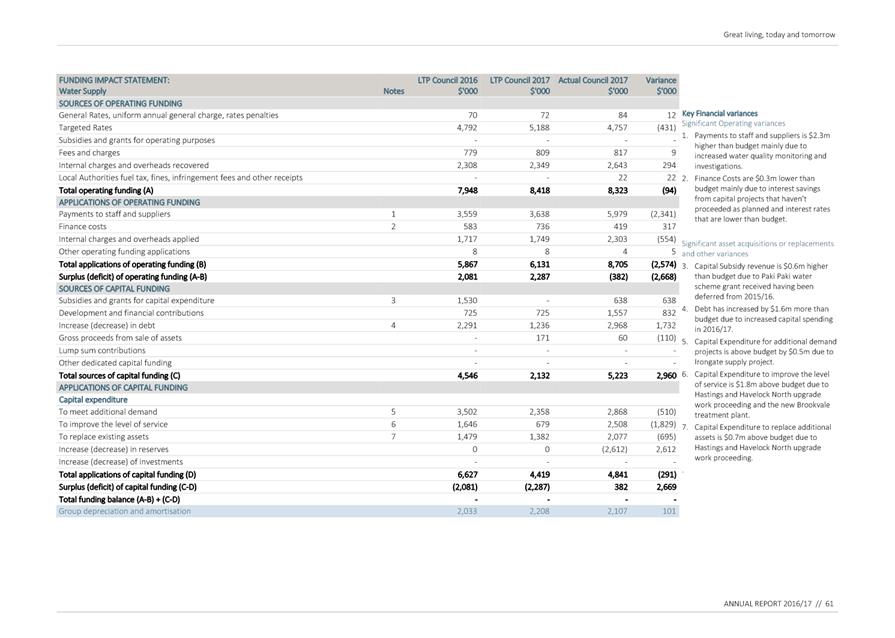Click 'Significant Operating variances' sidebar subheading
The height and width of the screenshot is (638, 895).
733,123
